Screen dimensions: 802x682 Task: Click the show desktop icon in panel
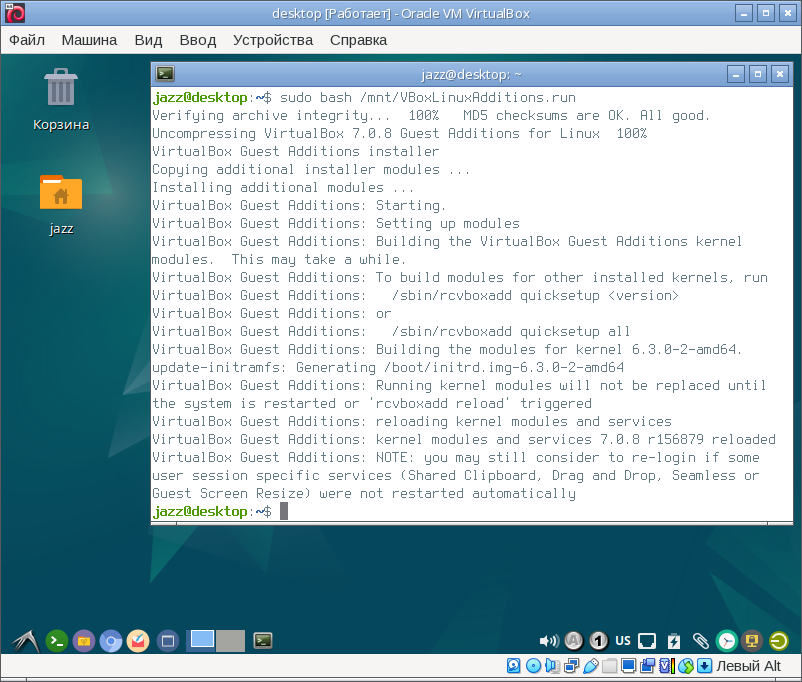tap(168, 641)
